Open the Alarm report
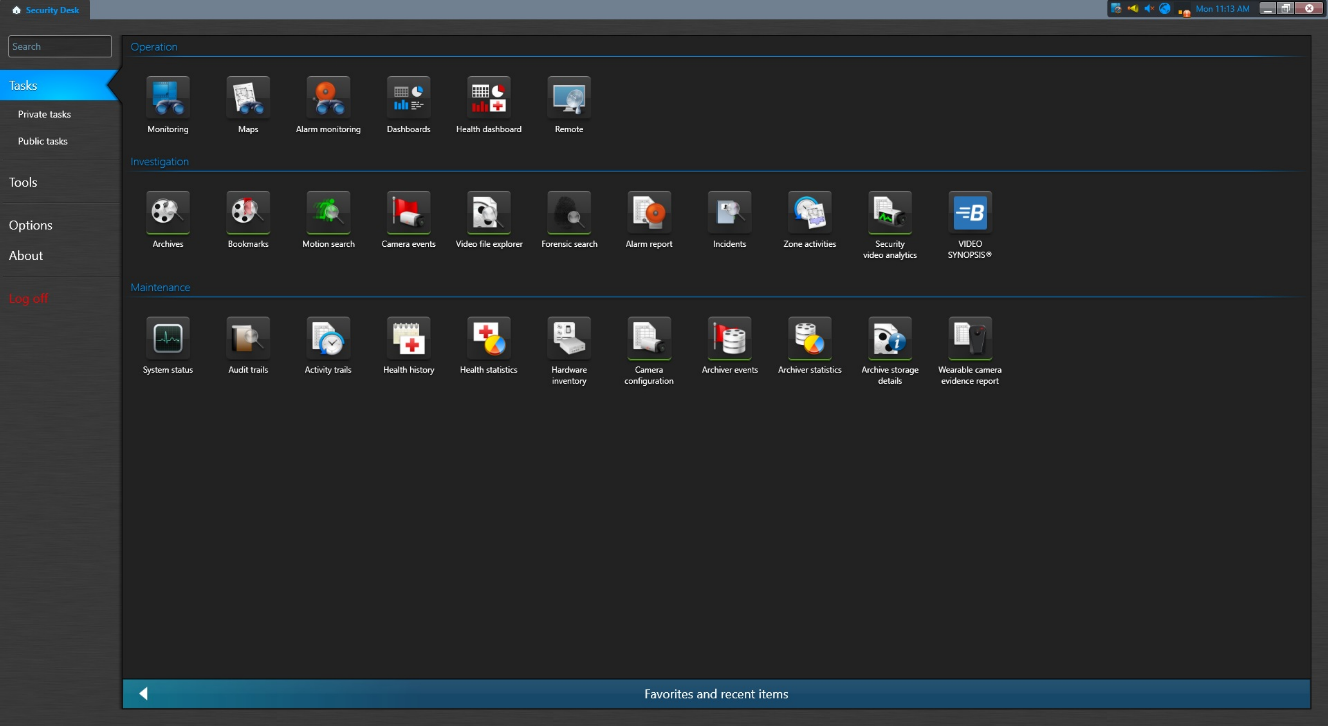Screen dimensions: 1328x726 pyautogui.click(x=649, y=220)
